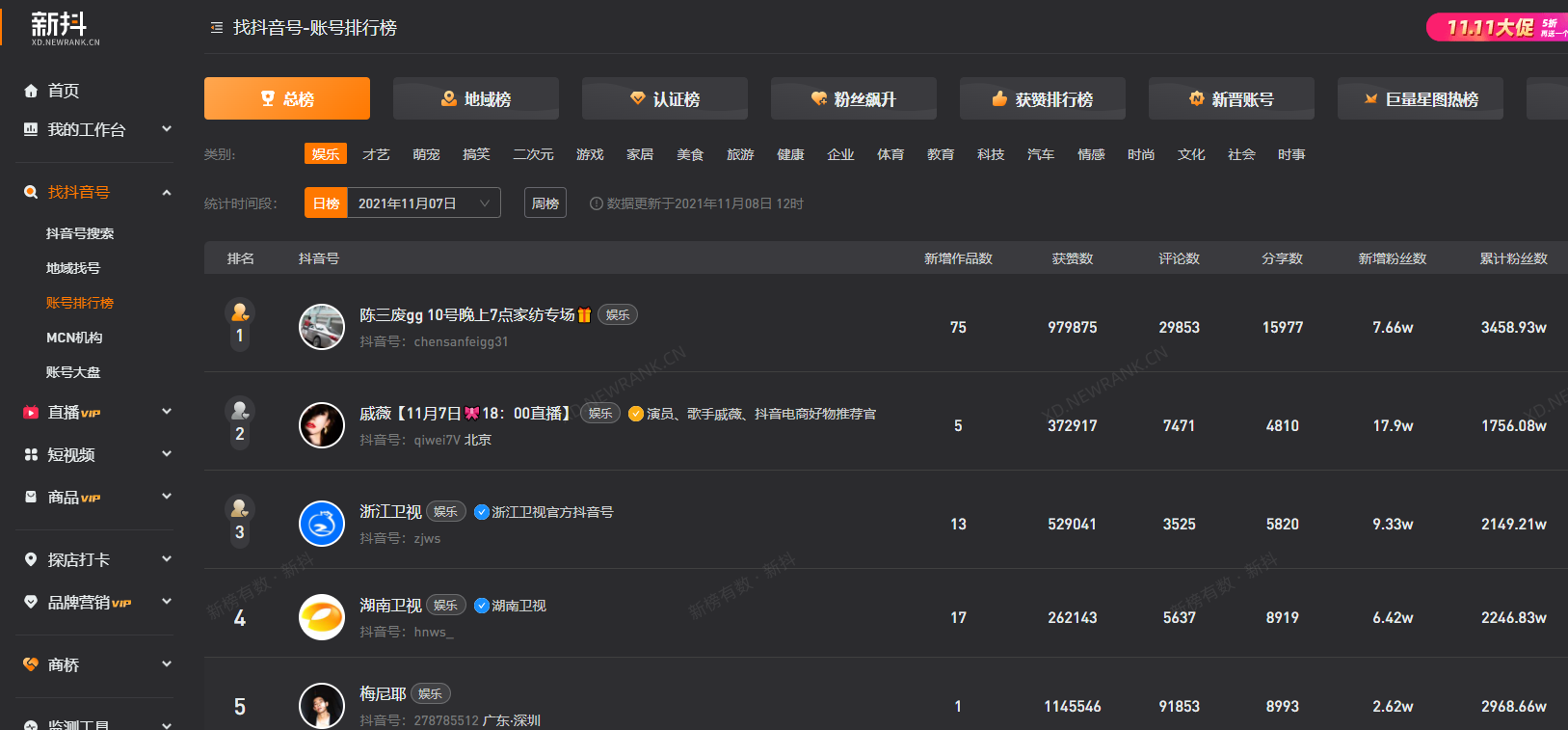Click 戚薇 avatar thumbnail
This screenshot has height=730, width=1568.
[322, 425]
